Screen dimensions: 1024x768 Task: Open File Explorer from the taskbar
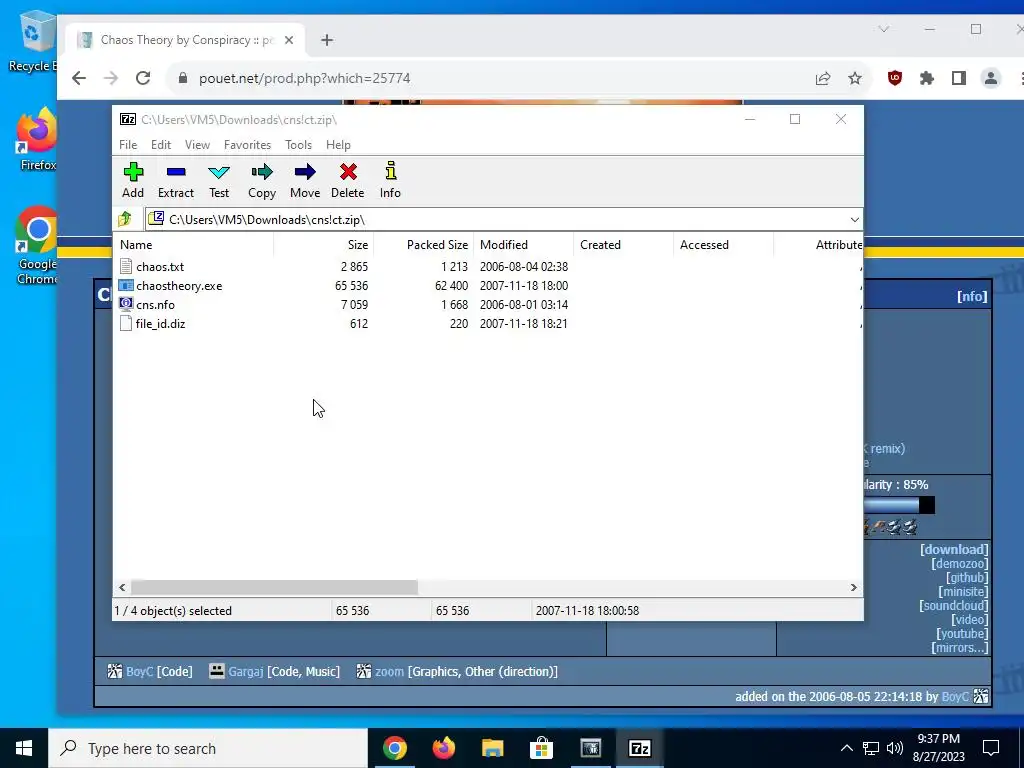coord(492,748)
